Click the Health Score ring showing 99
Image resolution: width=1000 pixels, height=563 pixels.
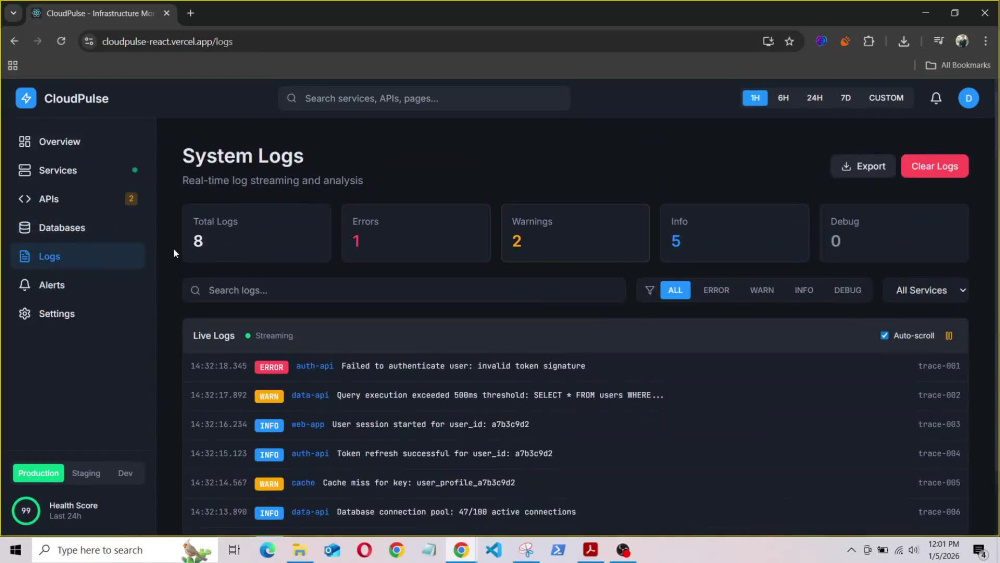(26, 511)
